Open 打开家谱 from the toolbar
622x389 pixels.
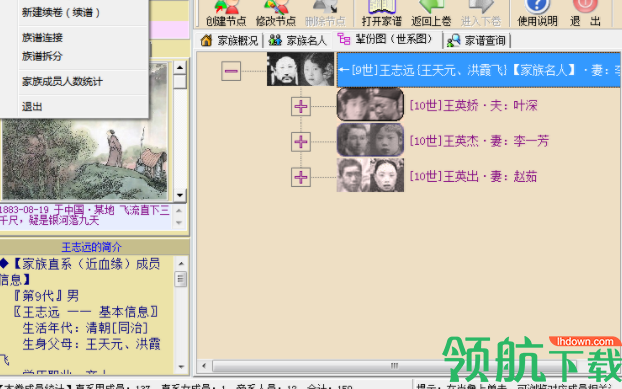382,13
